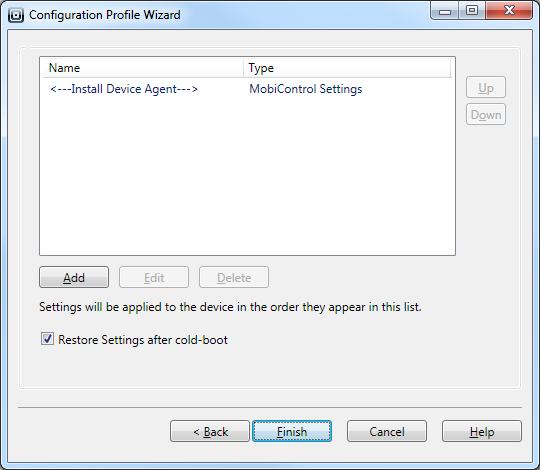Sort the list by Type column header
The image size is (540, 470).
[347, 68]
